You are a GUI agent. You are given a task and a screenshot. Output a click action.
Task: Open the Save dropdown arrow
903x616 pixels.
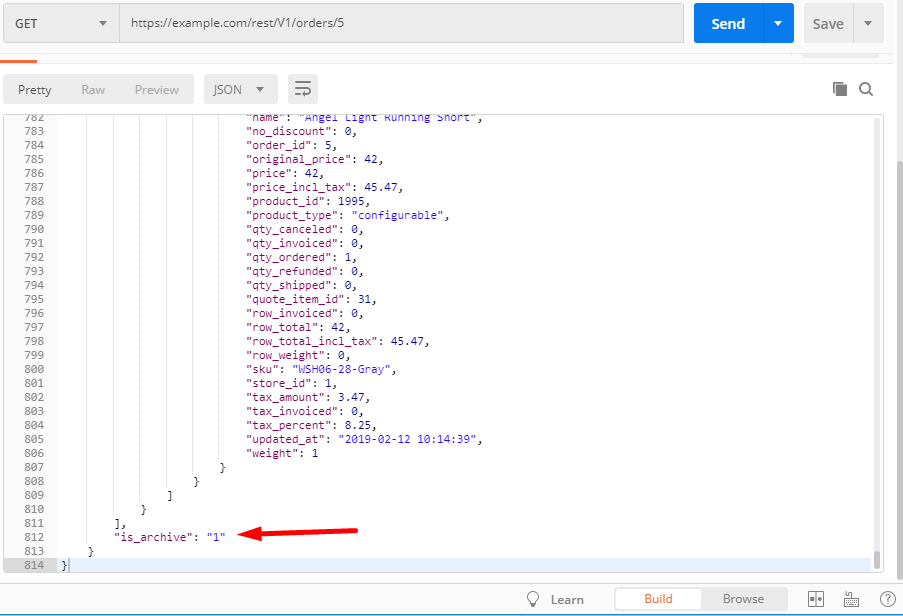pyautogui.click(x=868, y=24)
